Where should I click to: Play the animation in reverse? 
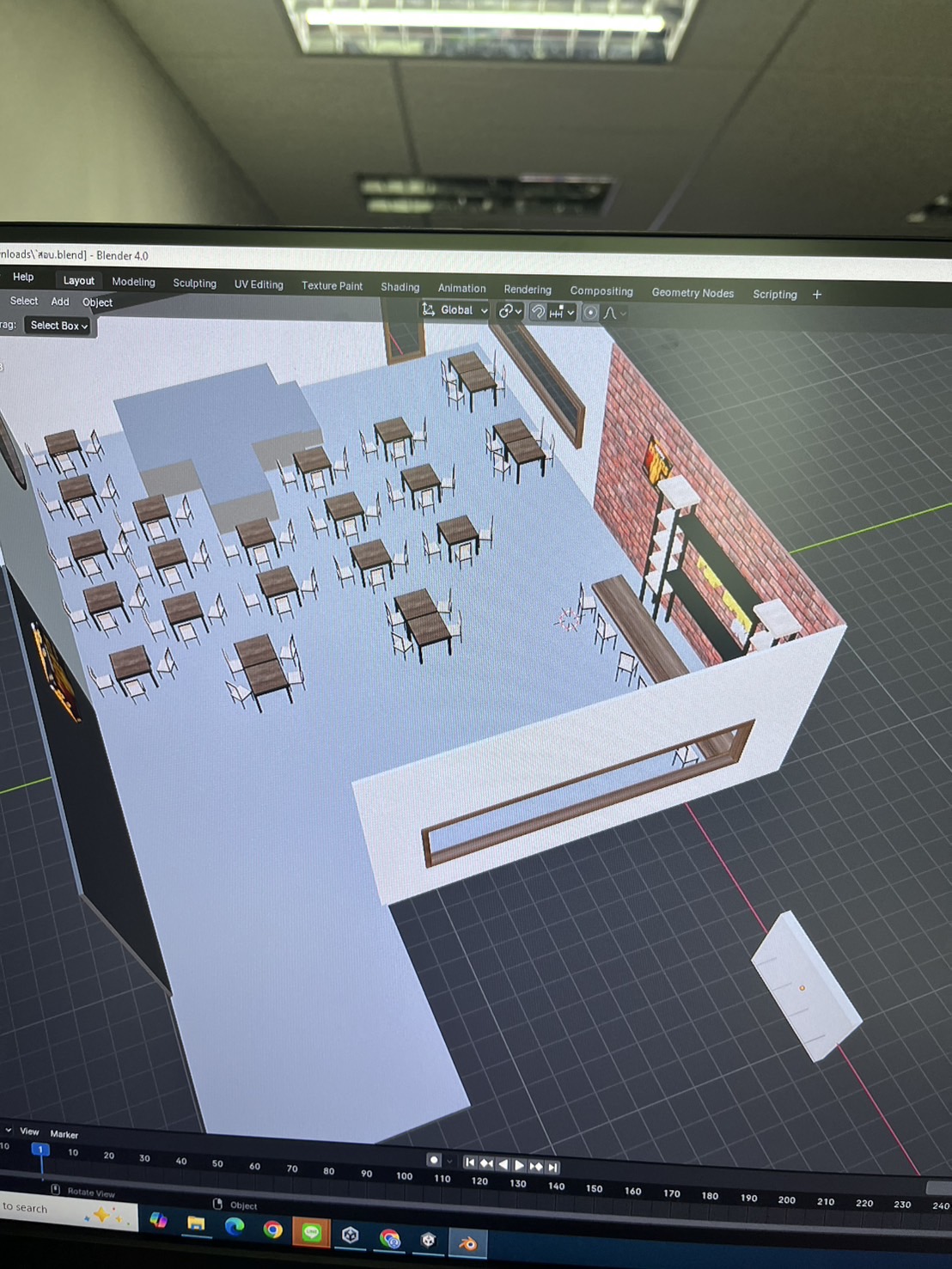click(x=503, y=1164)
